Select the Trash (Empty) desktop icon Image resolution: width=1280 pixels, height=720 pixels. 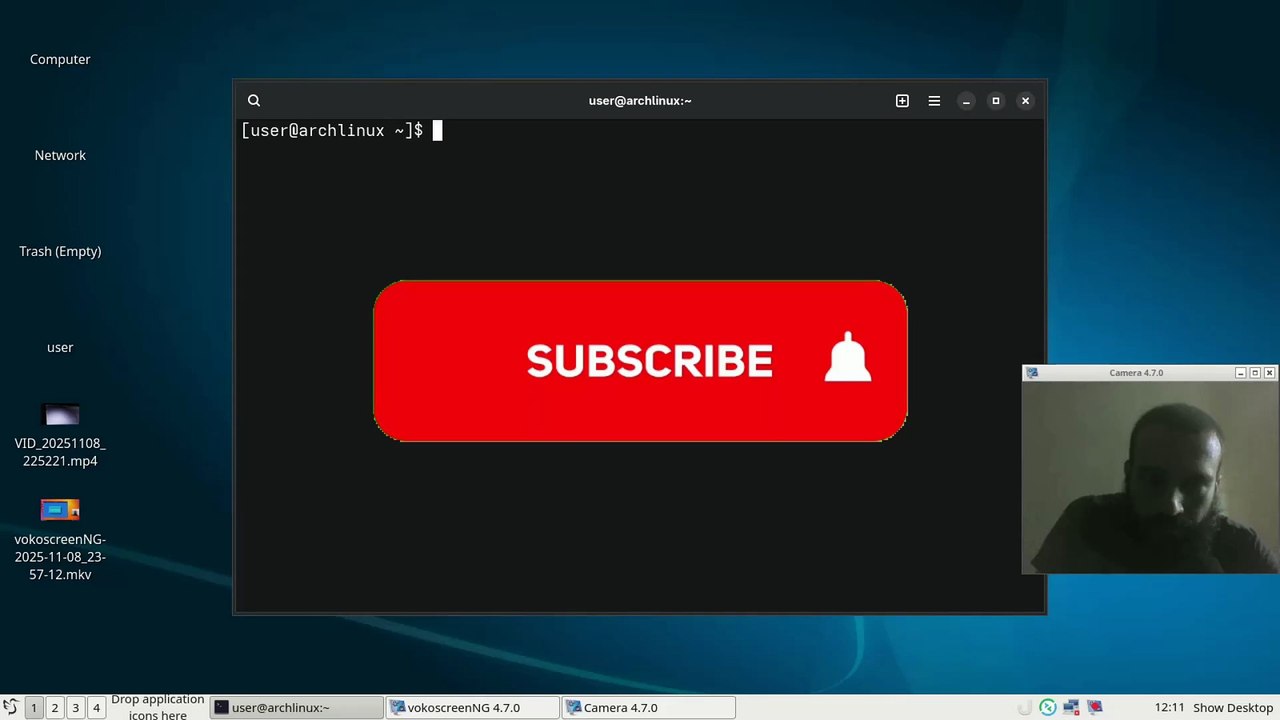pos(60,251)
